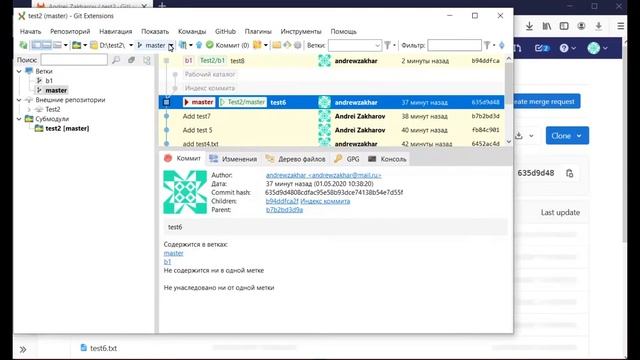Click the settings gear icon in the toolbar
Screen dimensions: 640x360
(298, 45)
